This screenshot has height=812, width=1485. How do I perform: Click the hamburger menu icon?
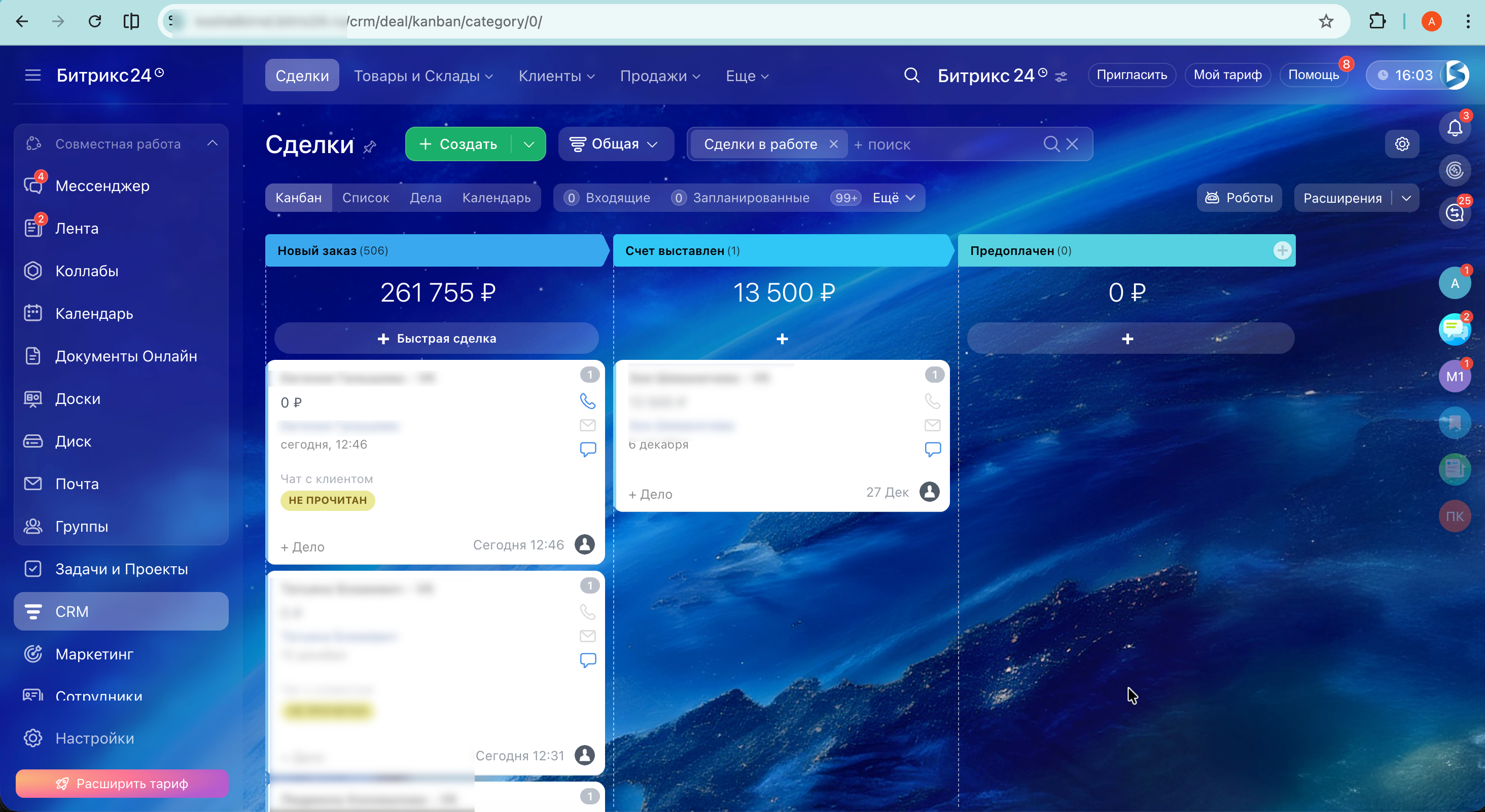[x=33, y=76]
